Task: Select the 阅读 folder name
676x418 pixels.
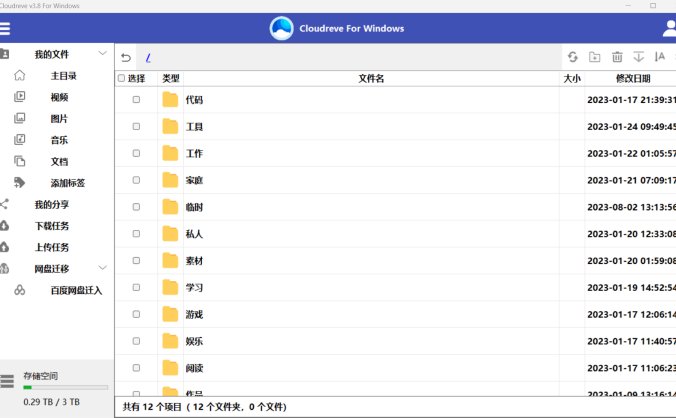Action: (194, 368)
